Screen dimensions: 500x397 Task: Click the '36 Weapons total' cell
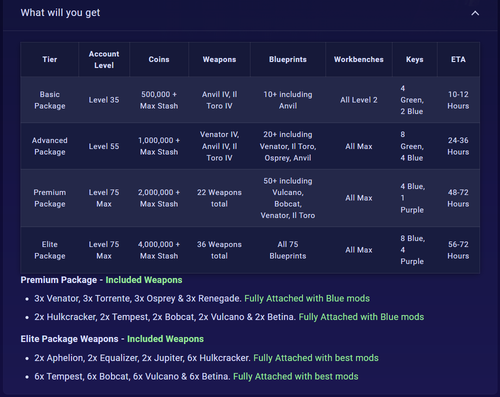point(219,250)
